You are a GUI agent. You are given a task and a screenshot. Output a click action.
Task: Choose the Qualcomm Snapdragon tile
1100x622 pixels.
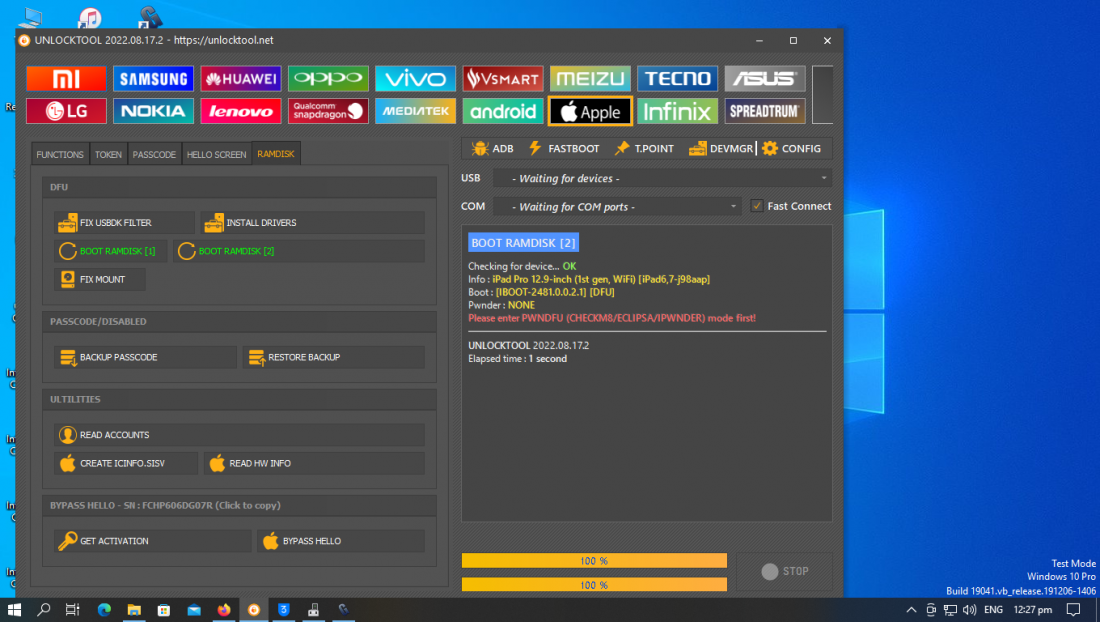(x=328, y=111)
